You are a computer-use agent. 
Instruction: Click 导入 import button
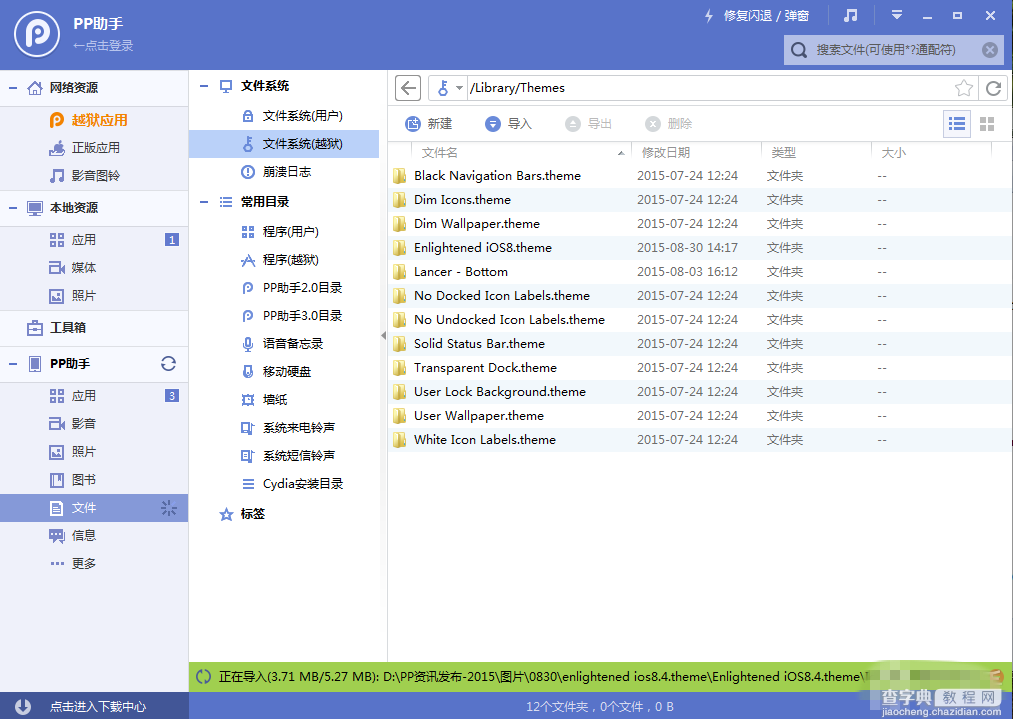(508, 123)
